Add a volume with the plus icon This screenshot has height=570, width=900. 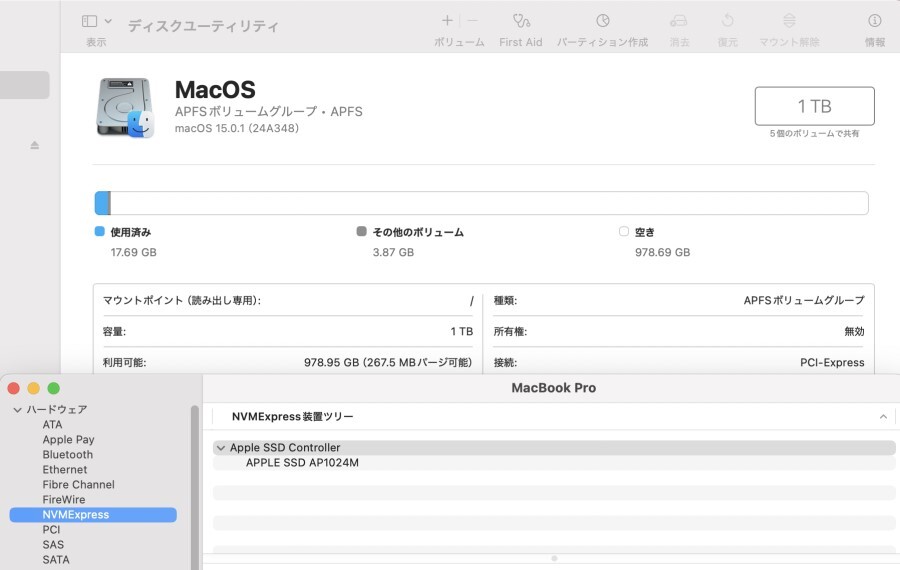pos(447,21)
